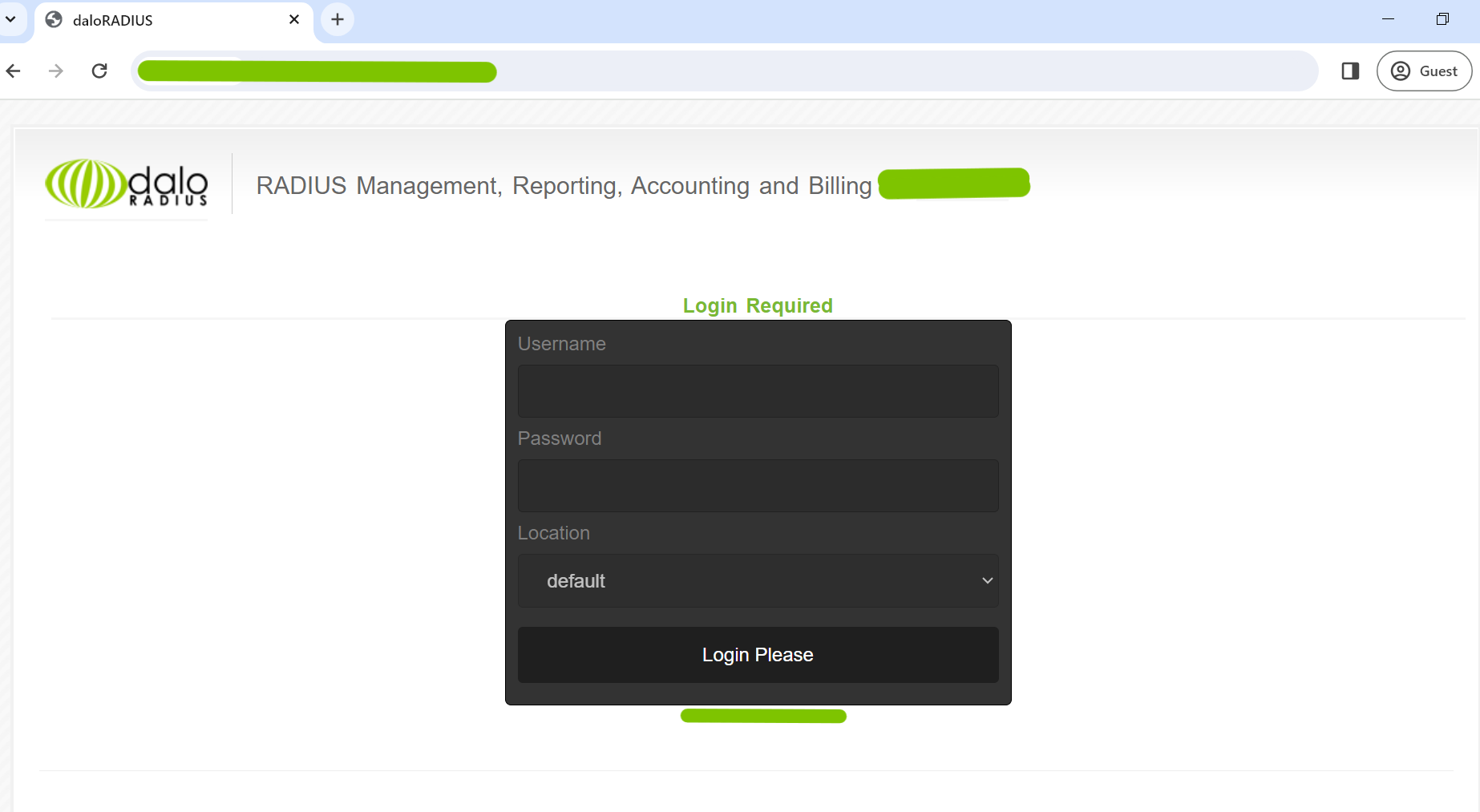This screenshot has height=812, width=1480.
Task: Open the tab search chevron
Action: [10, 19]
